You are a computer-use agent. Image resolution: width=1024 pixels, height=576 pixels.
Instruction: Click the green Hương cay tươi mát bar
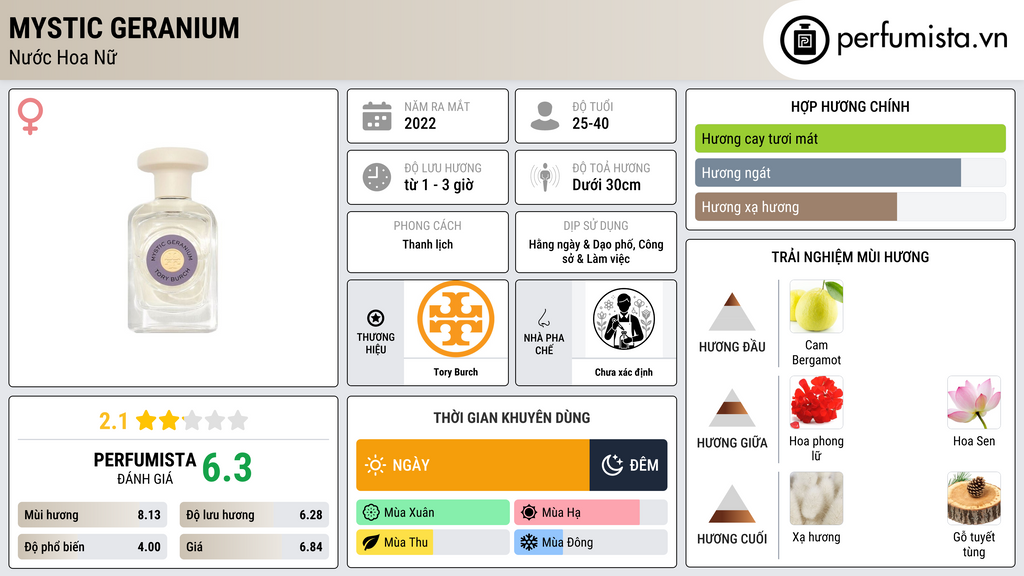850,138
